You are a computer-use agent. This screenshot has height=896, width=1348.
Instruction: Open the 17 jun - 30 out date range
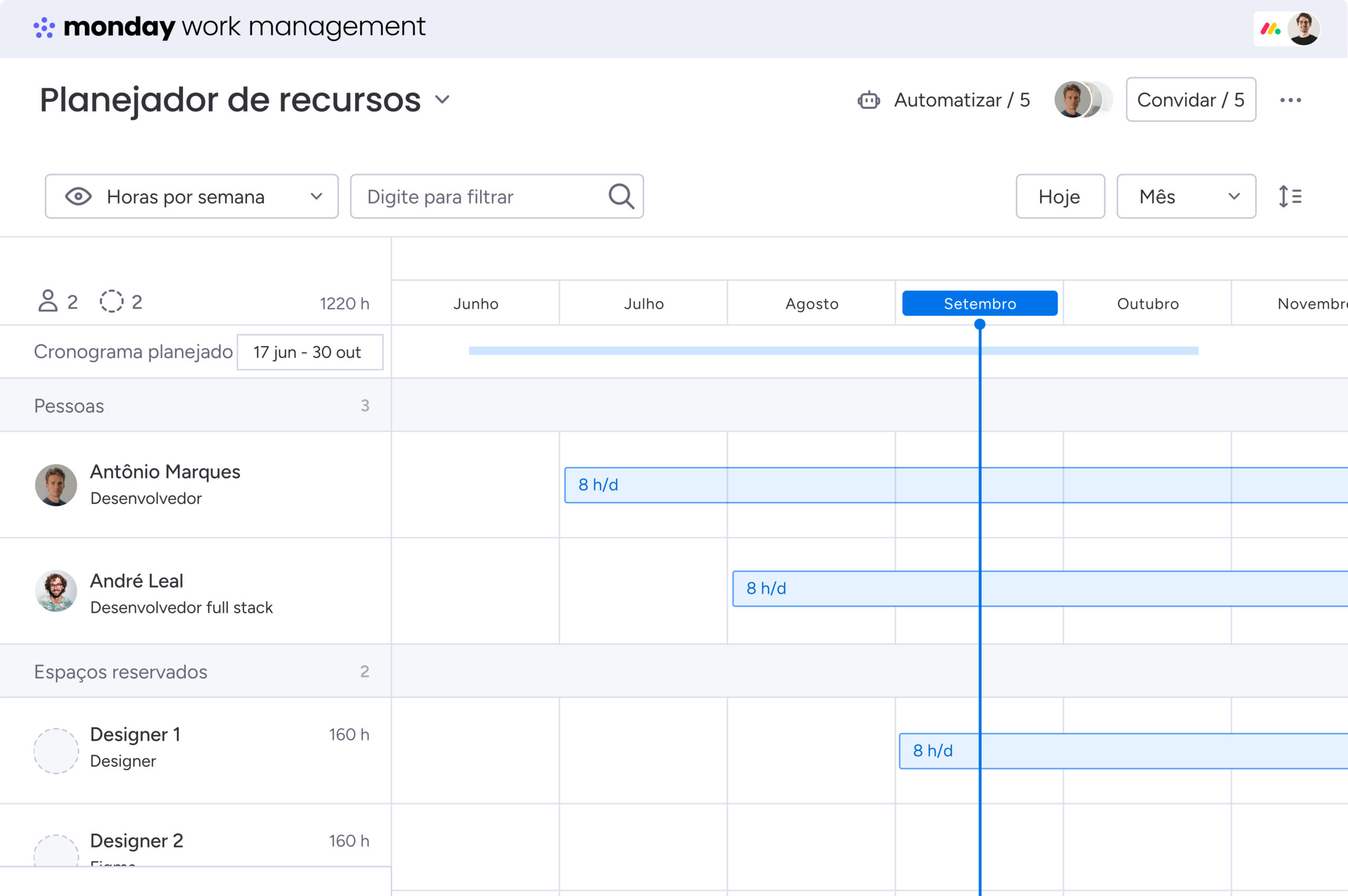tap(310, 352)
